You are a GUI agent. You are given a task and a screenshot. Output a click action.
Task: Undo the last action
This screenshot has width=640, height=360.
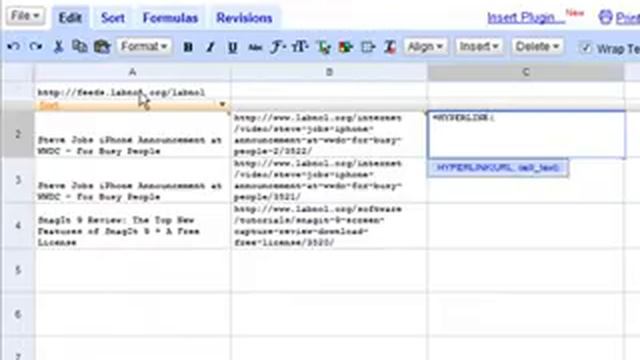13,47
